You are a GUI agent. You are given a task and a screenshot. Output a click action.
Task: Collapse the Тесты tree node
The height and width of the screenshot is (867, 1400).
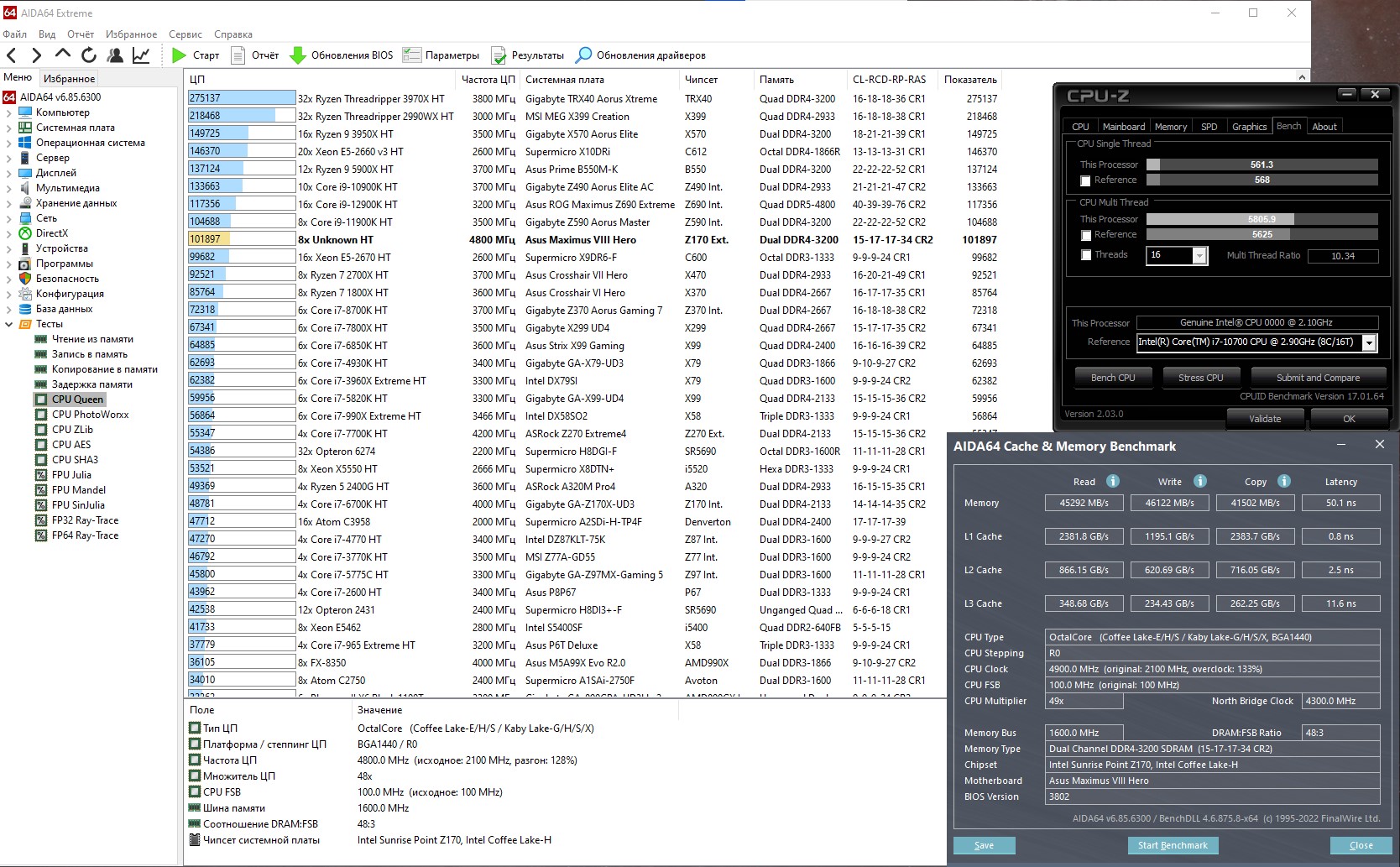8,324
